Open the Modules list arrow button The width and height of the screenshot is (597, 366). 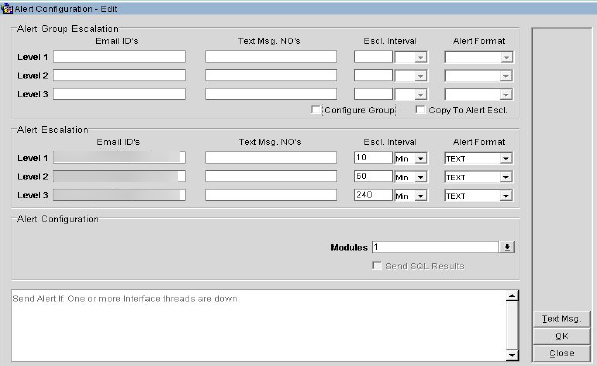coord(507,247)
